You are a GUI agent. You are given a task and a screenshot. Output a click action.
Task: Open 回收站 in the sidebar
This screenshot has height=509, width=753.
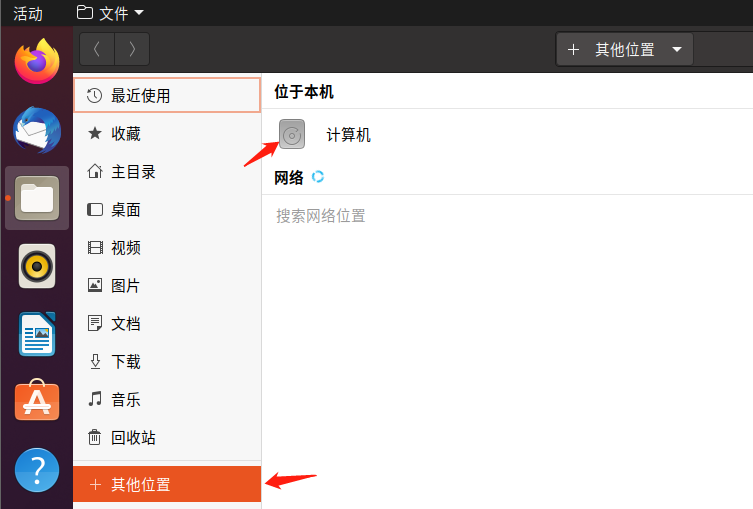point(167,437)
